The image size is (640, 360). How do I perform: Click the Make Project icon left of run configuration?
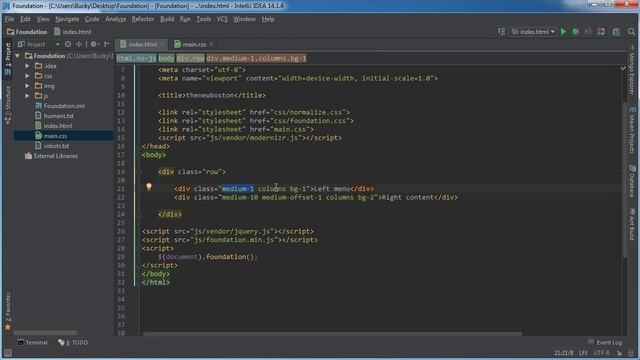tap(501, 31)
